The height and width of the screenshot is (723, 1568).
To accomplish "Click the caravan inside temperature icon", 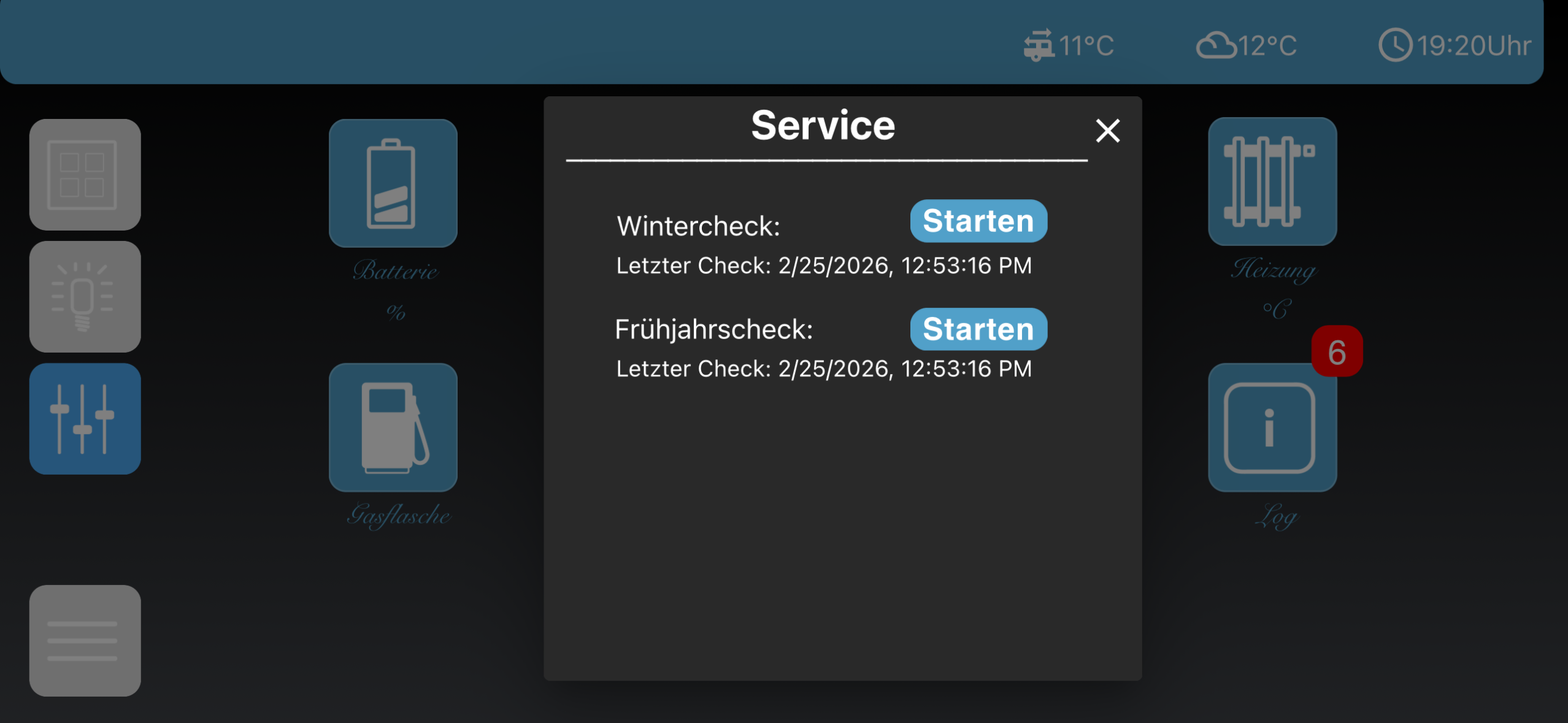I will pos(1038,45).
